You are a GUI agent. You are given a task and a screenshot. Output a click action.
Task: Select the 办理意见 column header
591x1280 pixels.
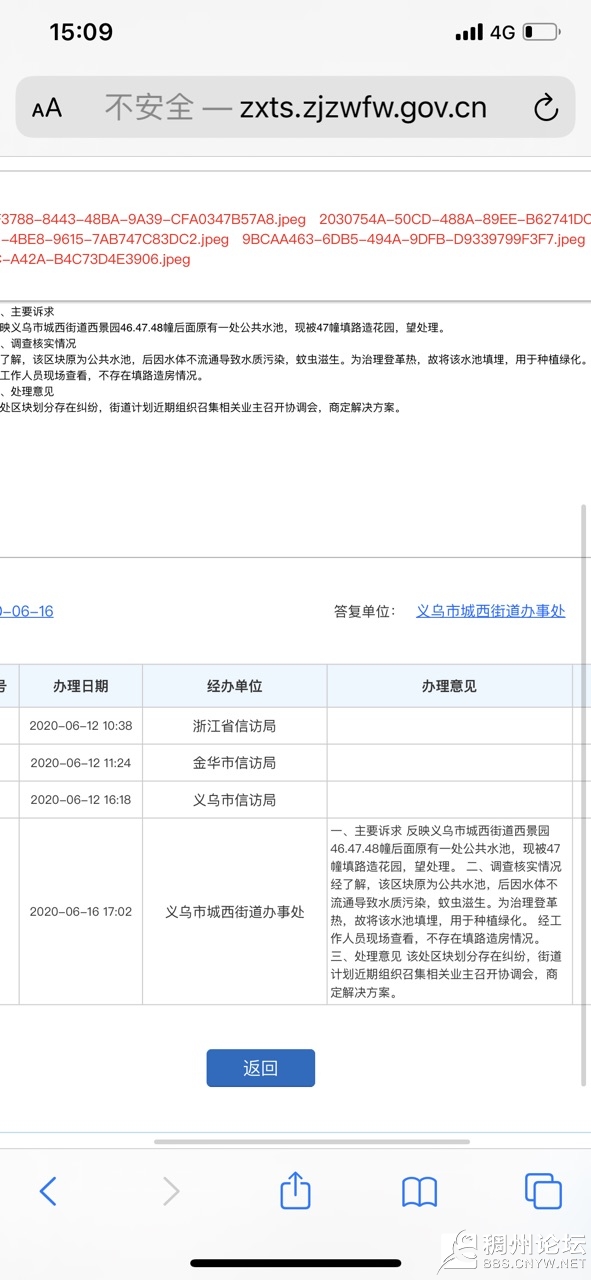coord(449,686)
